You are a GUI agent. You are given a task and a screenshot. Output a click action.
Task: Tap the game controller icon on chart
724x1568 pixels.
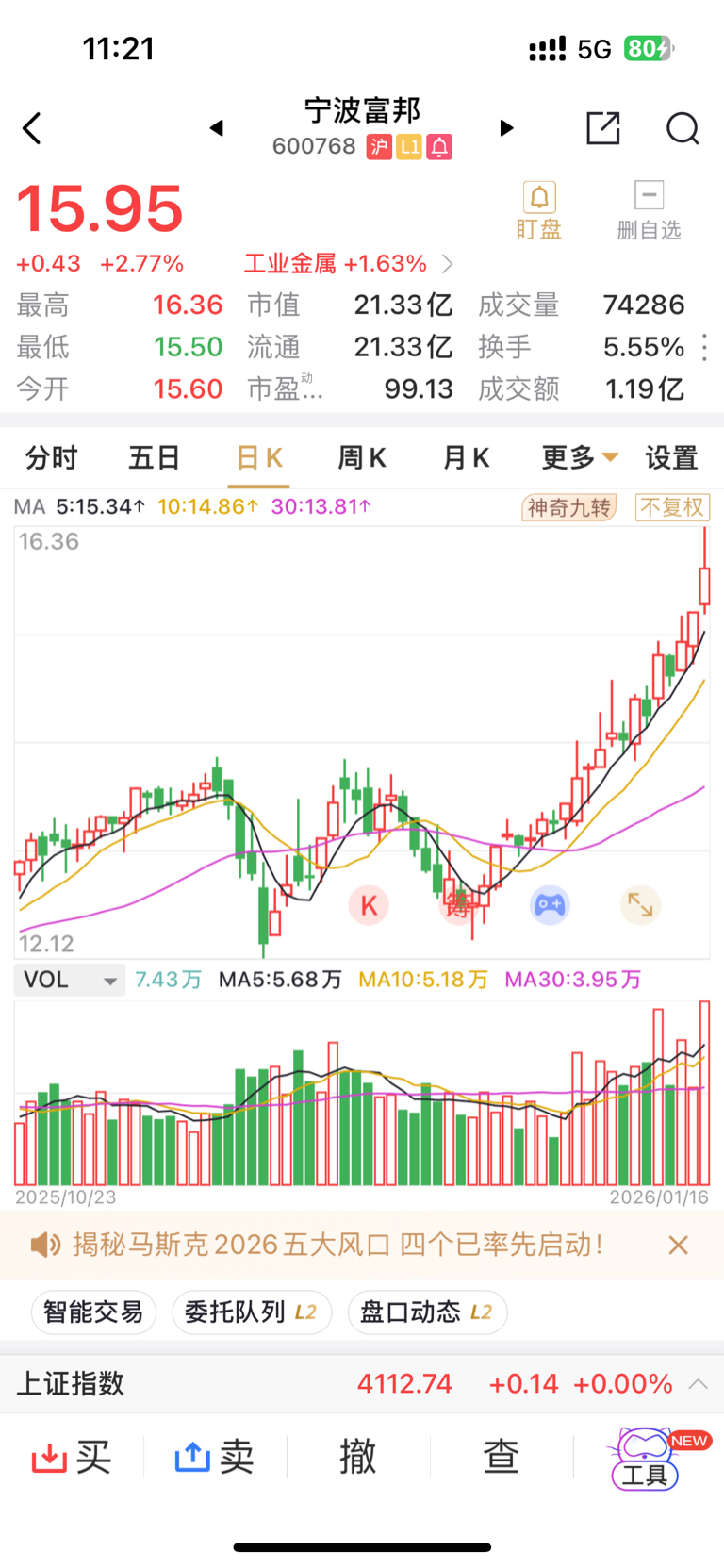(x=550, y=905)
